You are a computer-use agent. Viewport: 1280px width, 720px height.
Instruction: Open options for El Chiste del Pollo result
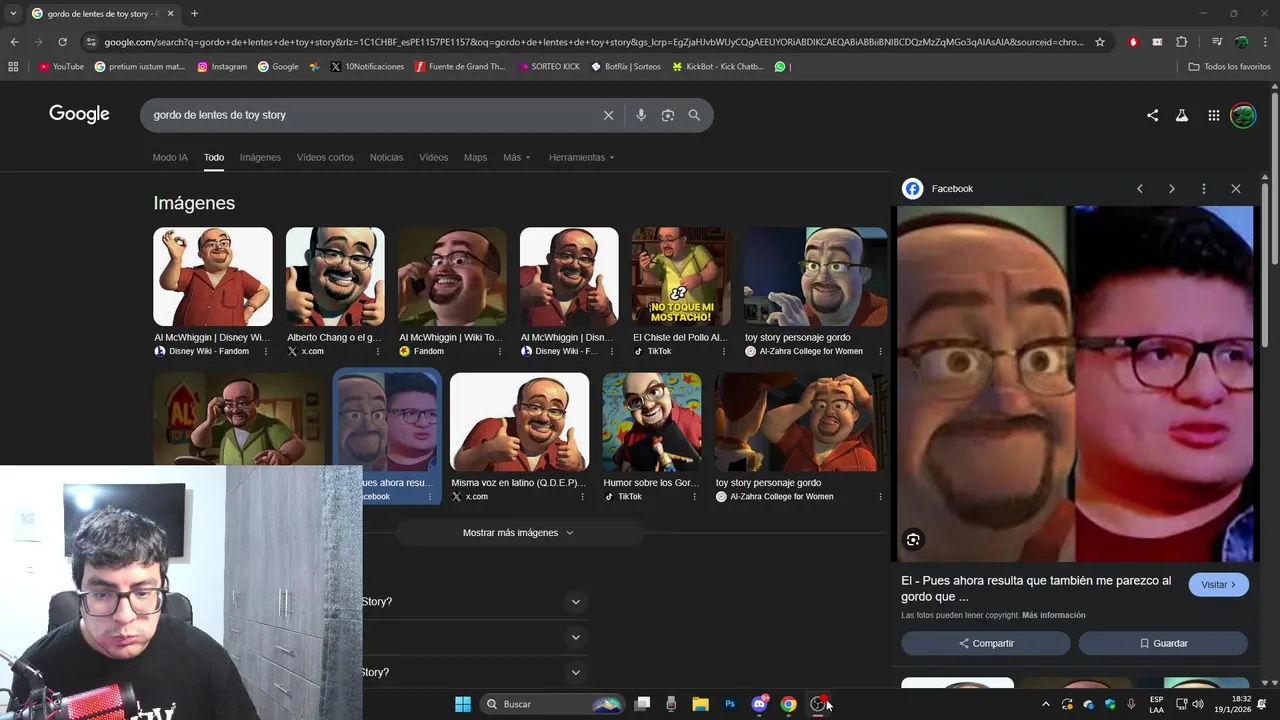coord(723,352)
